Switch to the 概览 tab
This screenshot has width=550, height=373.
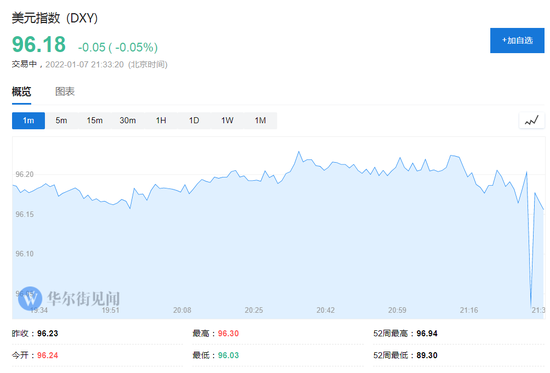(21, 92)
